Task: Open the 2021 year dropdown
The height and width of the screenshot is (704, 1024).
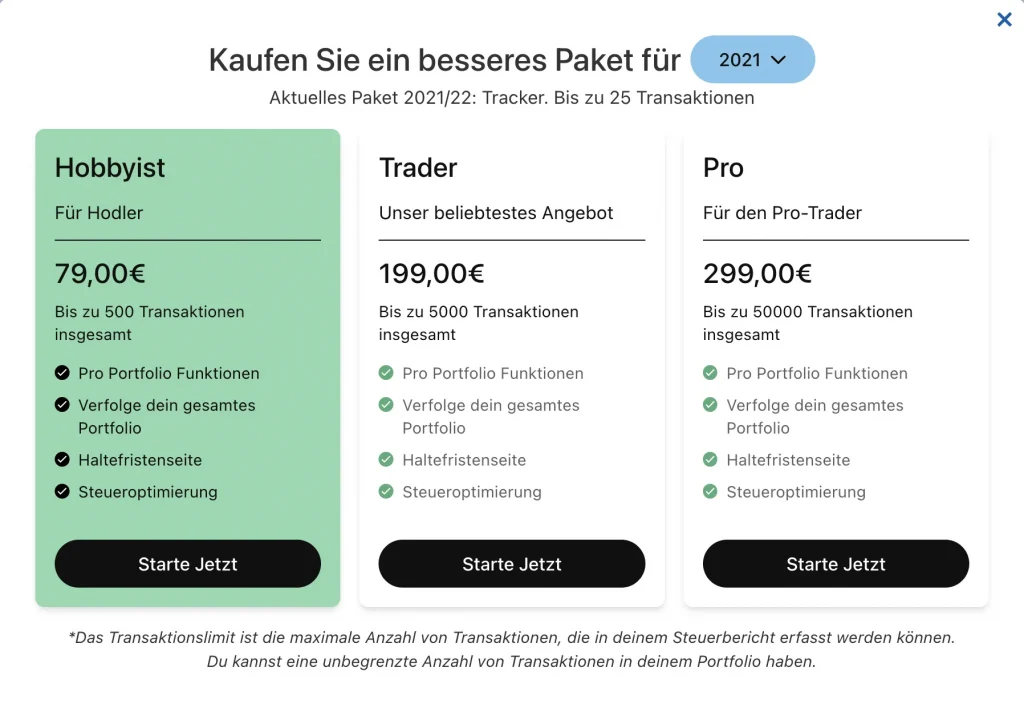Action: [752, 60]
